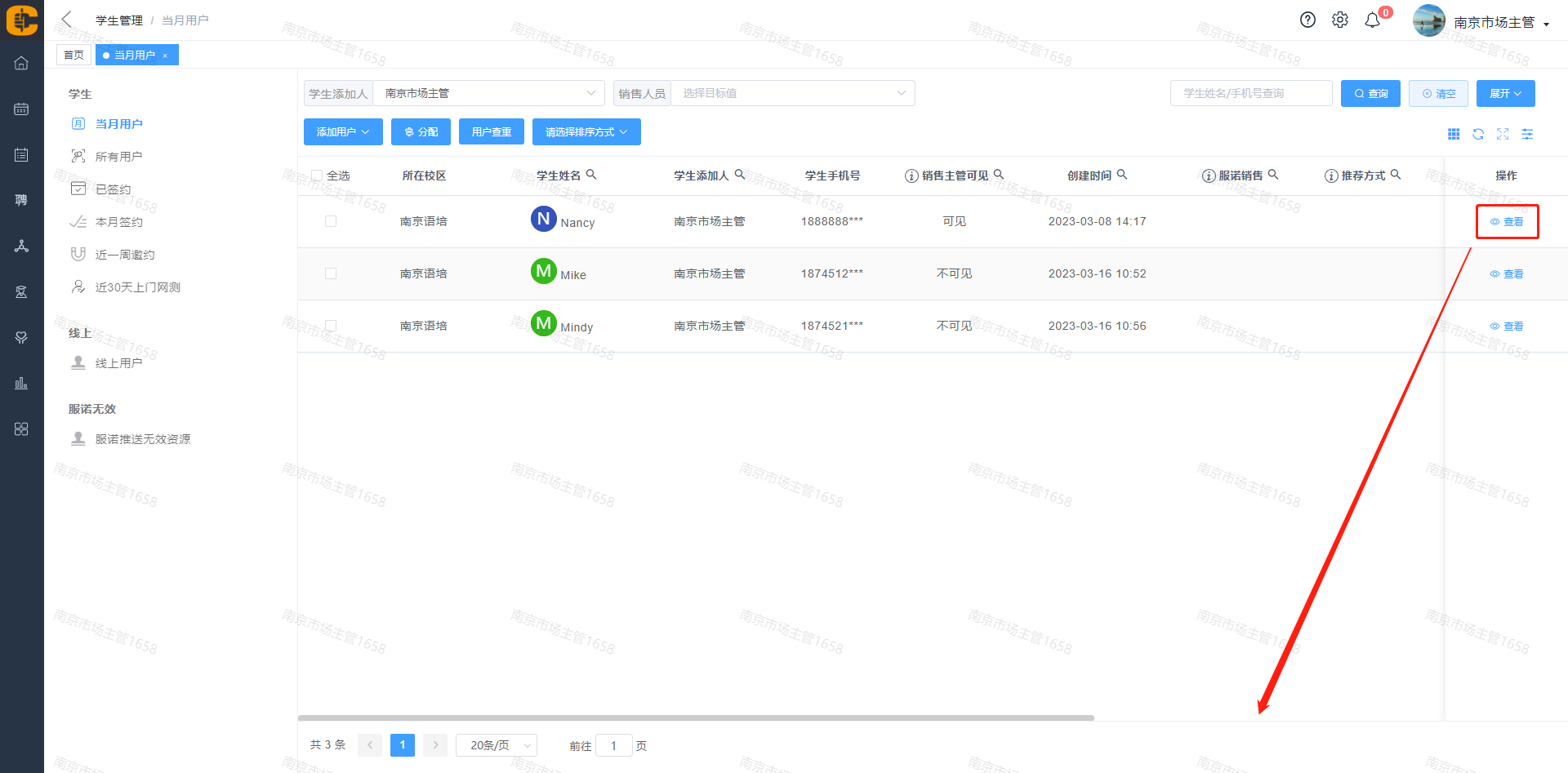Click the table refresh icon
Screen dimensions: 1568x773
click(1478, 134)
